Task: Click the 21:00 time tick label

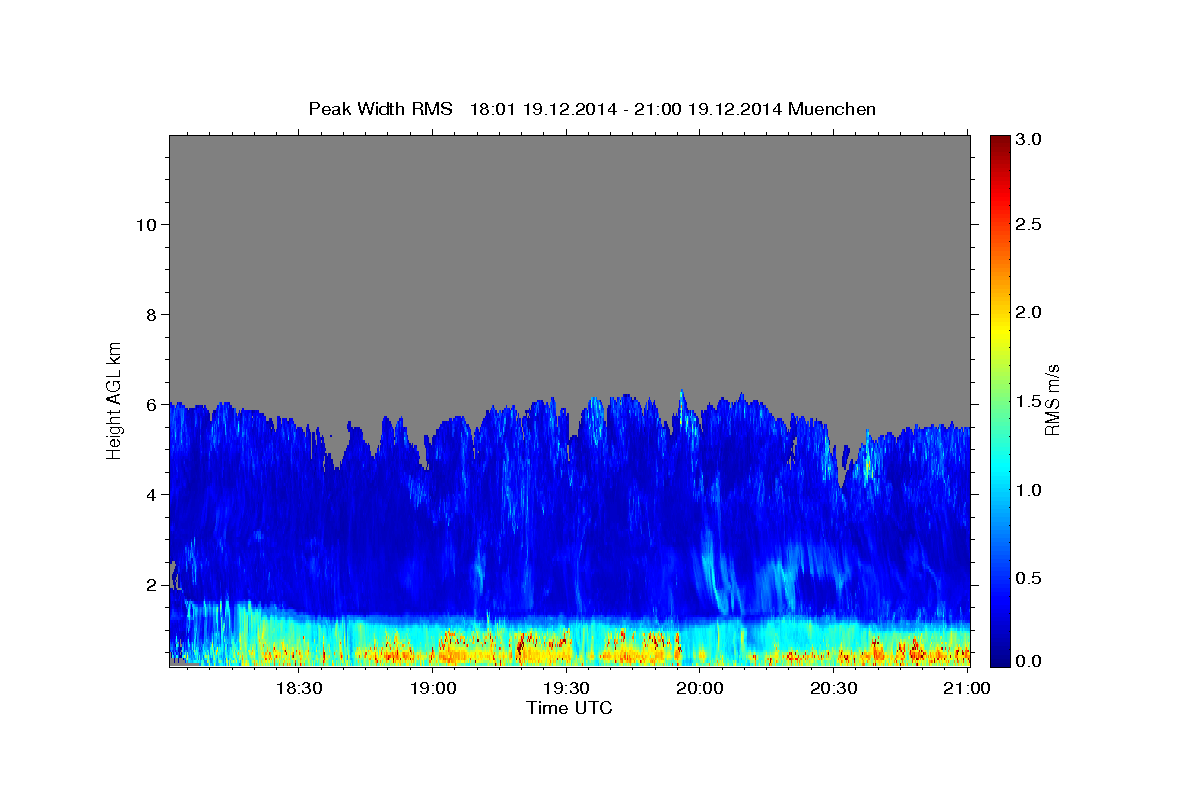Action: pos(966,688)
